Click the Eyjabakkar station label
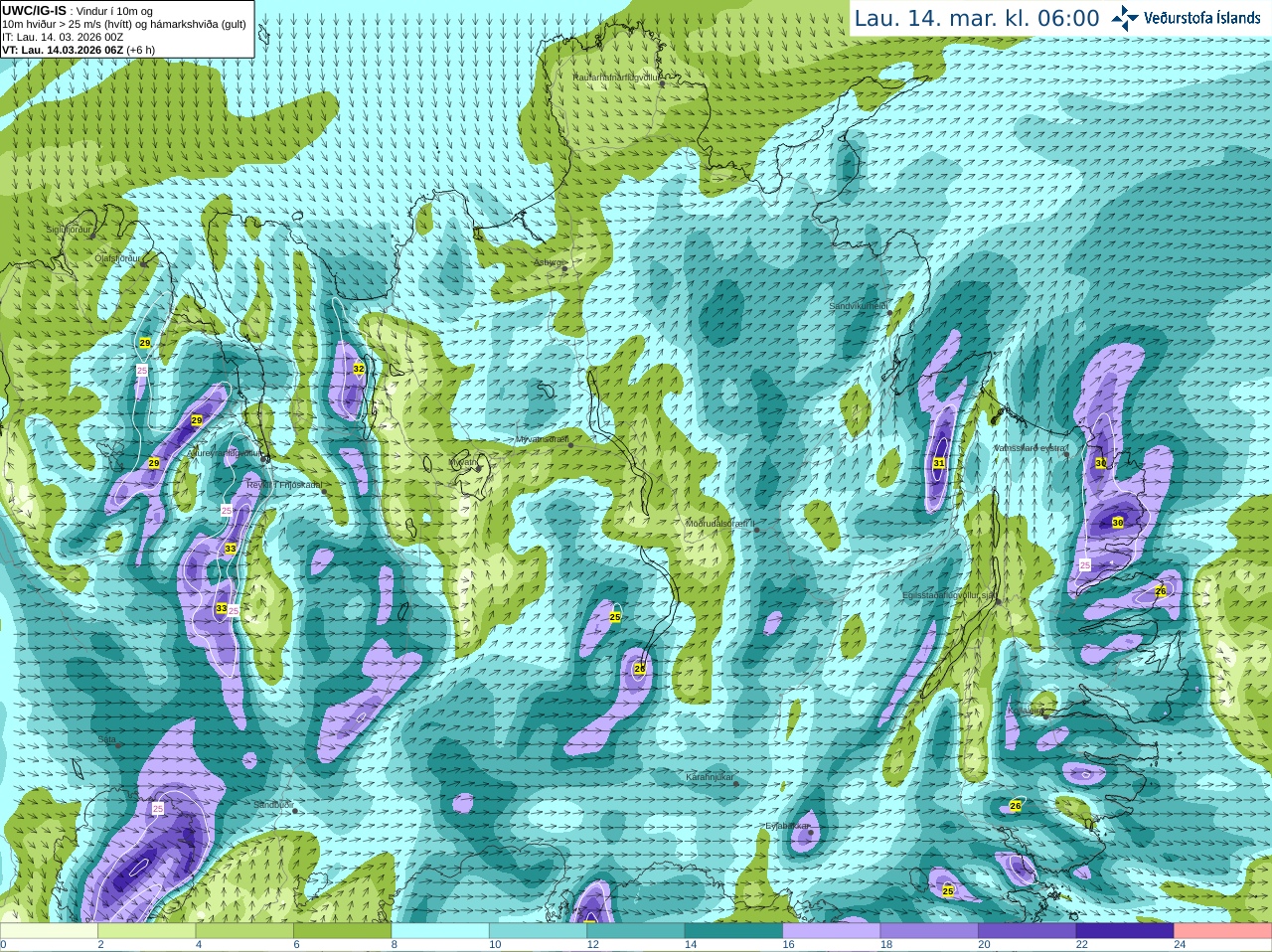 (x=786, y=826)
